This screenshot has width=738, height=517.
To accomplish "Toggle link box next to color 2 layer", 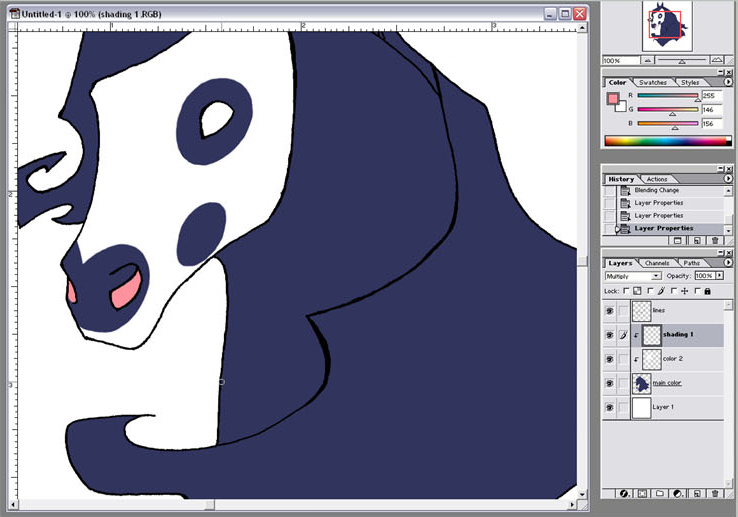I will point(623,359).
